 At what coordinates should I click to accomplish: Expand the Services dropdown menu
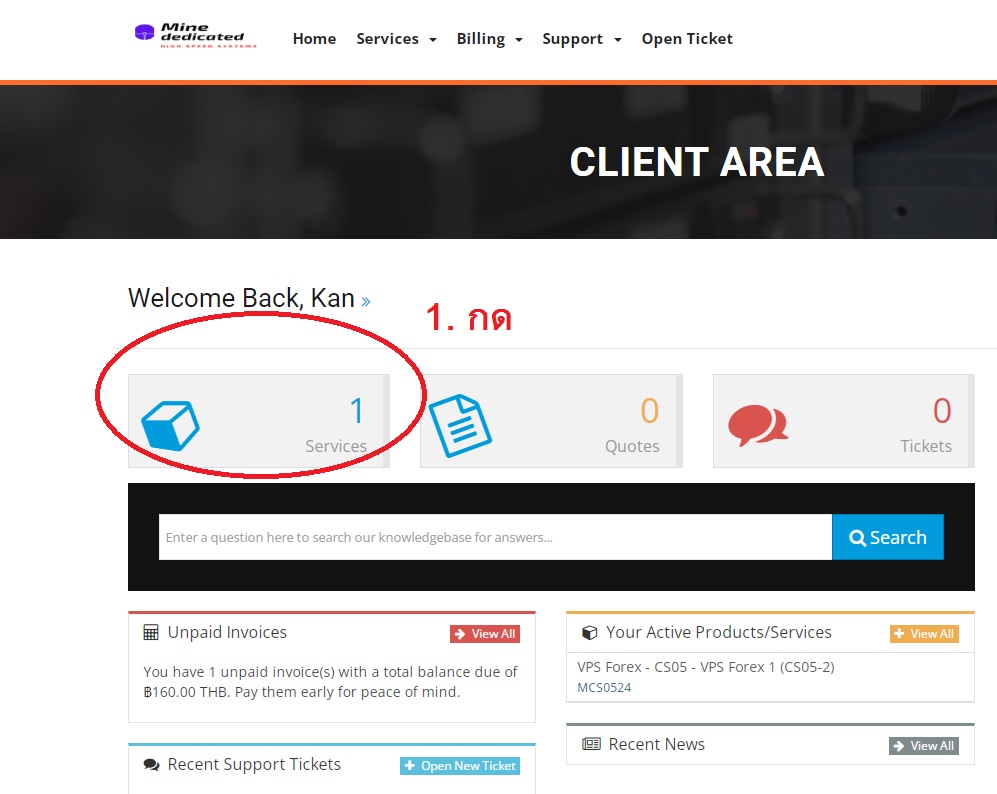pyautogui.click(x=396, y=39)
